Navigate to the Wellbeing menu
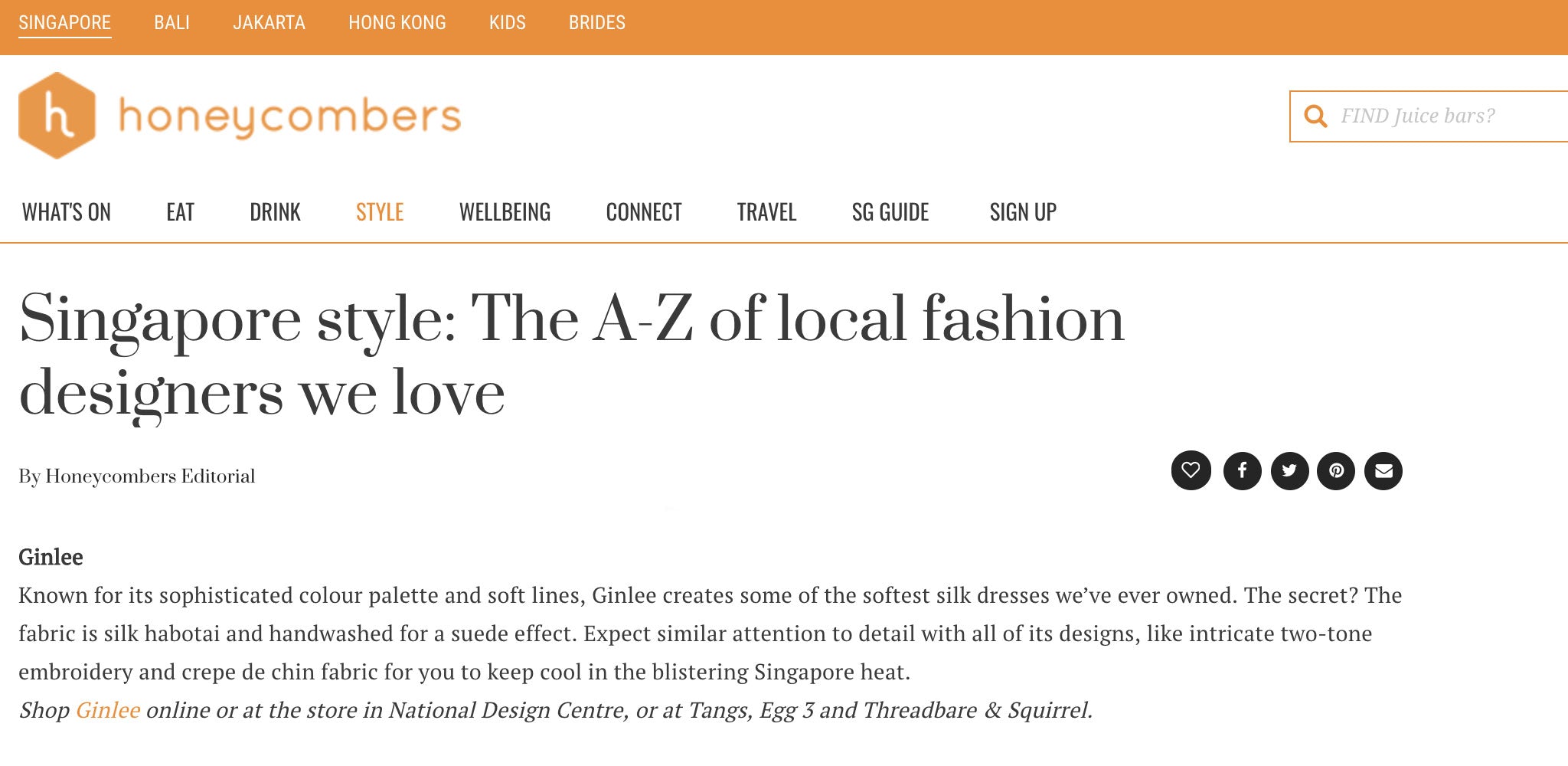Screen dimensions: 1568x766 click(x=505, y=212)
